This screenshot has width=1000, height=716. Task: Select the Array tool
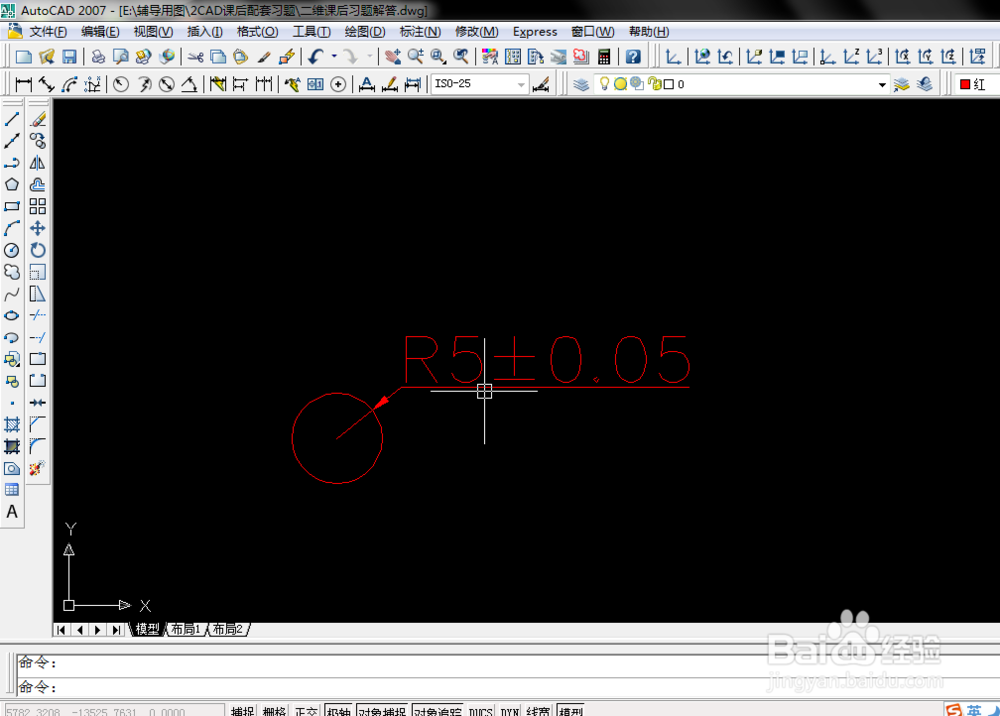38,207
